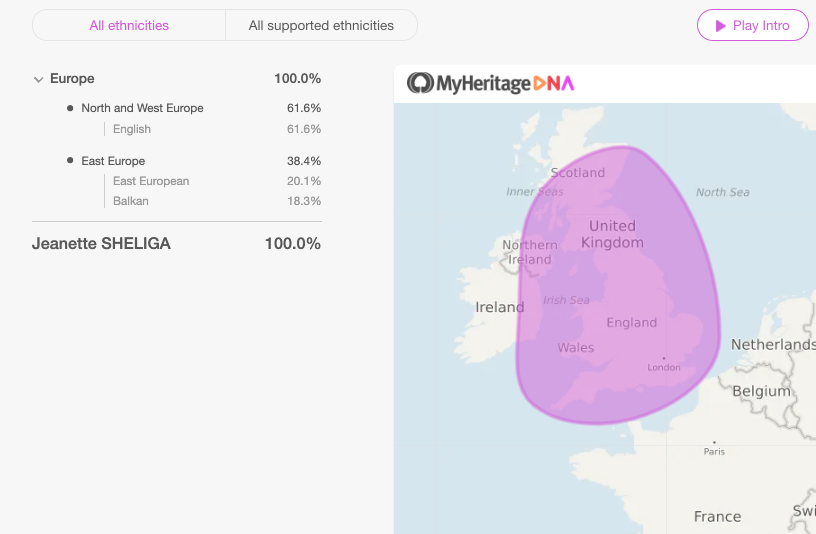Switch to All supported ethnicities tab
This screenshot has width=816, height=534.
321,26
